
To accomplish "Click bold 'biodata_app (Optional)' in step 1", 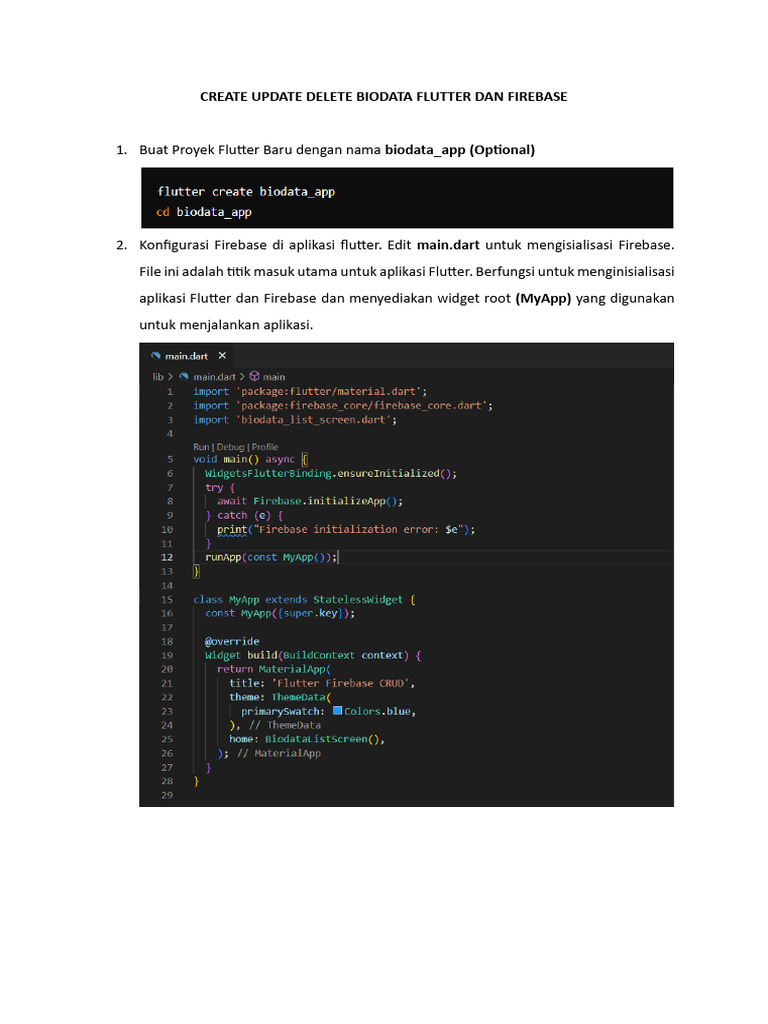I will 460,150.
